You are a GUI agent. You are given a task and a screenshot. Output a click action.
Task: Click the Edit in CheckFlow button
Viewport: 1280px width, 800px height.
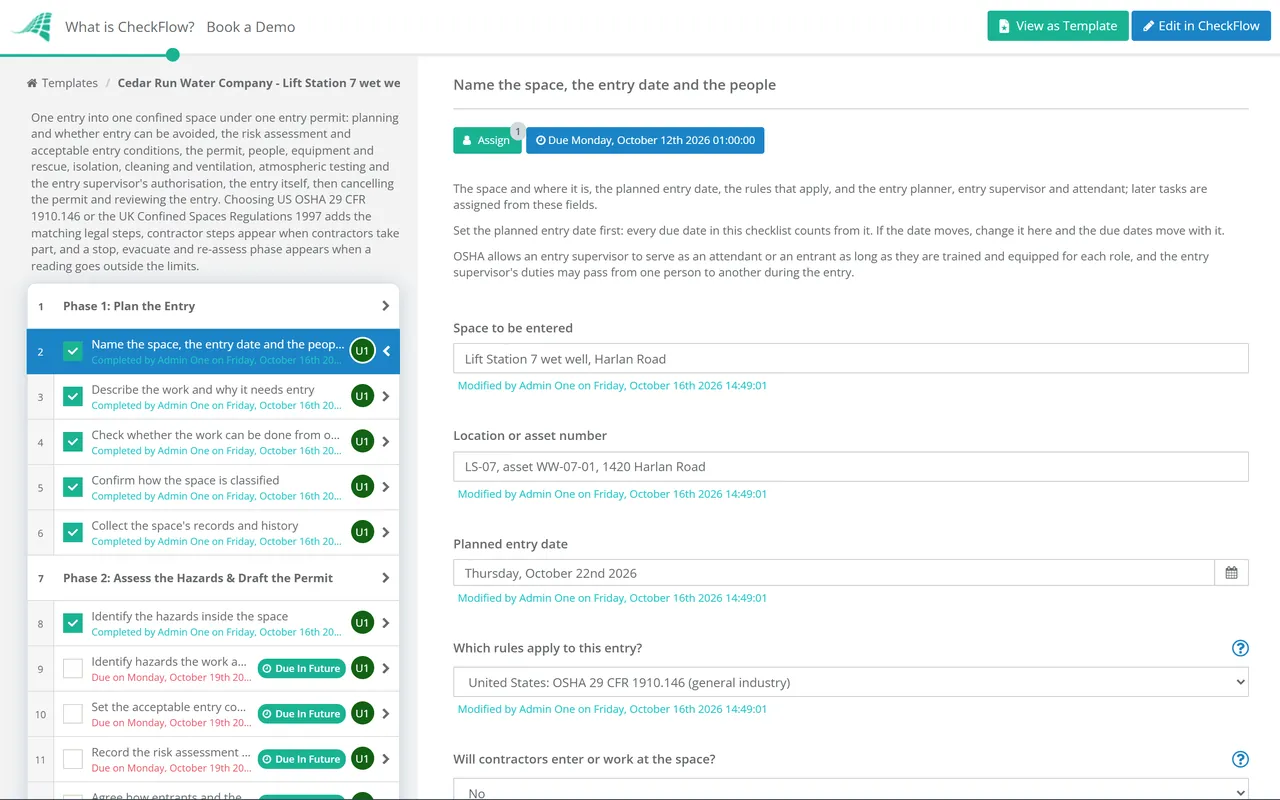(x=1201, y=26)
